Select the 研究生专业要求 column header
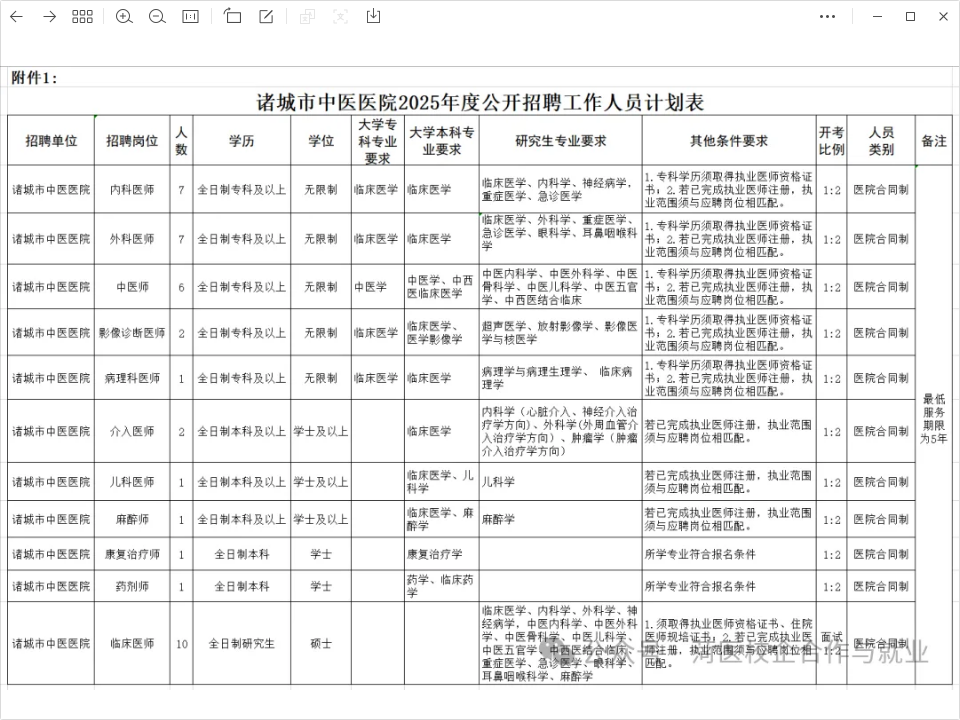Viewport: 960px width, 720px height. pos(561,141)
